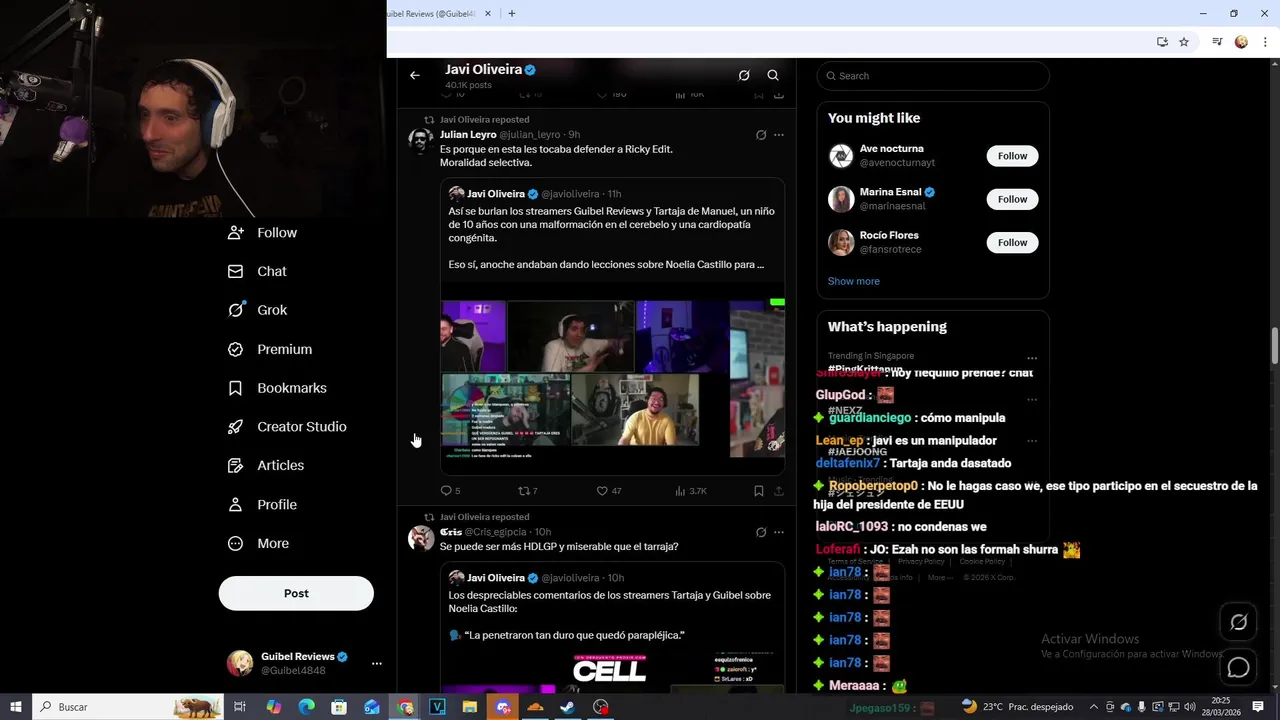1280x720 pixels.
Task: Click Show more under You might like
Action: click(853, 281)
